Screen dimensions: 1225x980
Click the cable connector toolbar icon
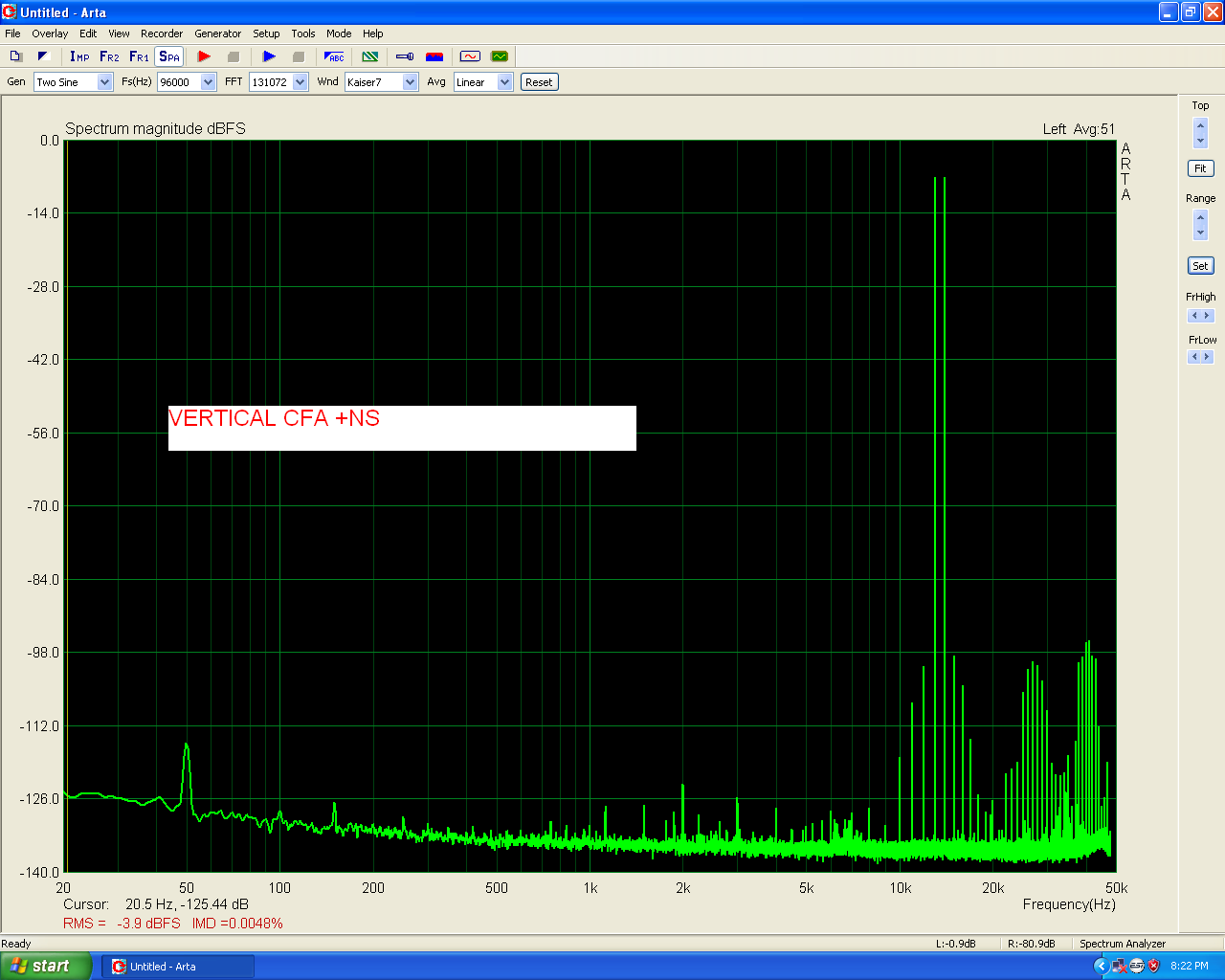pos(405,56)
